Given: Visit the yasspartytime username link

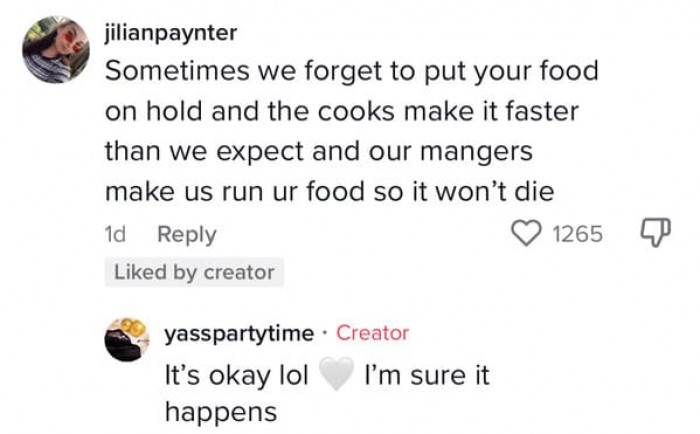Looking at the screenshot, I should [239, 333].
